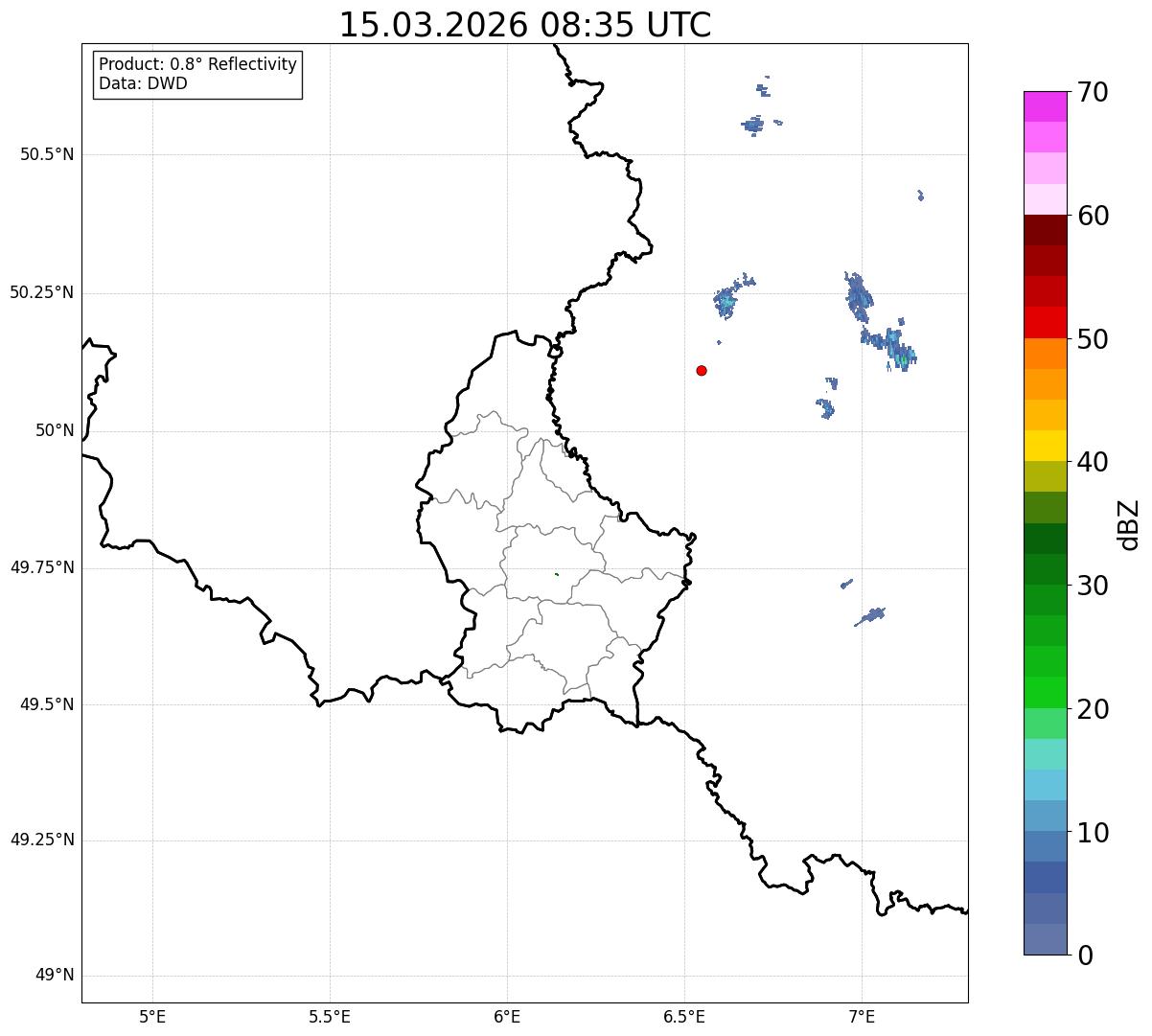Pick the grey-blue swatch at colorbar bottom
This screenshot has width=1152, height=1036.
click(1046, 939)
